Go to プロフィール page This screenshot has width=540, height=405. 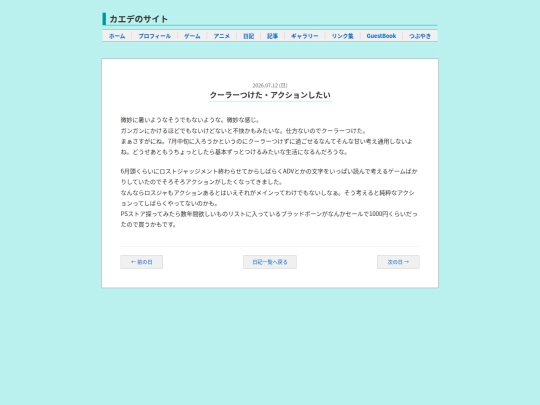click(x=154, y=36)
